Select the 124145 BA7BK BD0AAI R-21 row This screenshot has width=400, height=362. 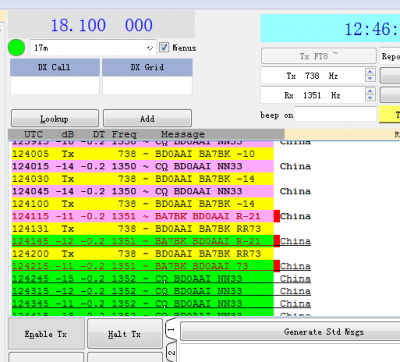pos(143,241)
